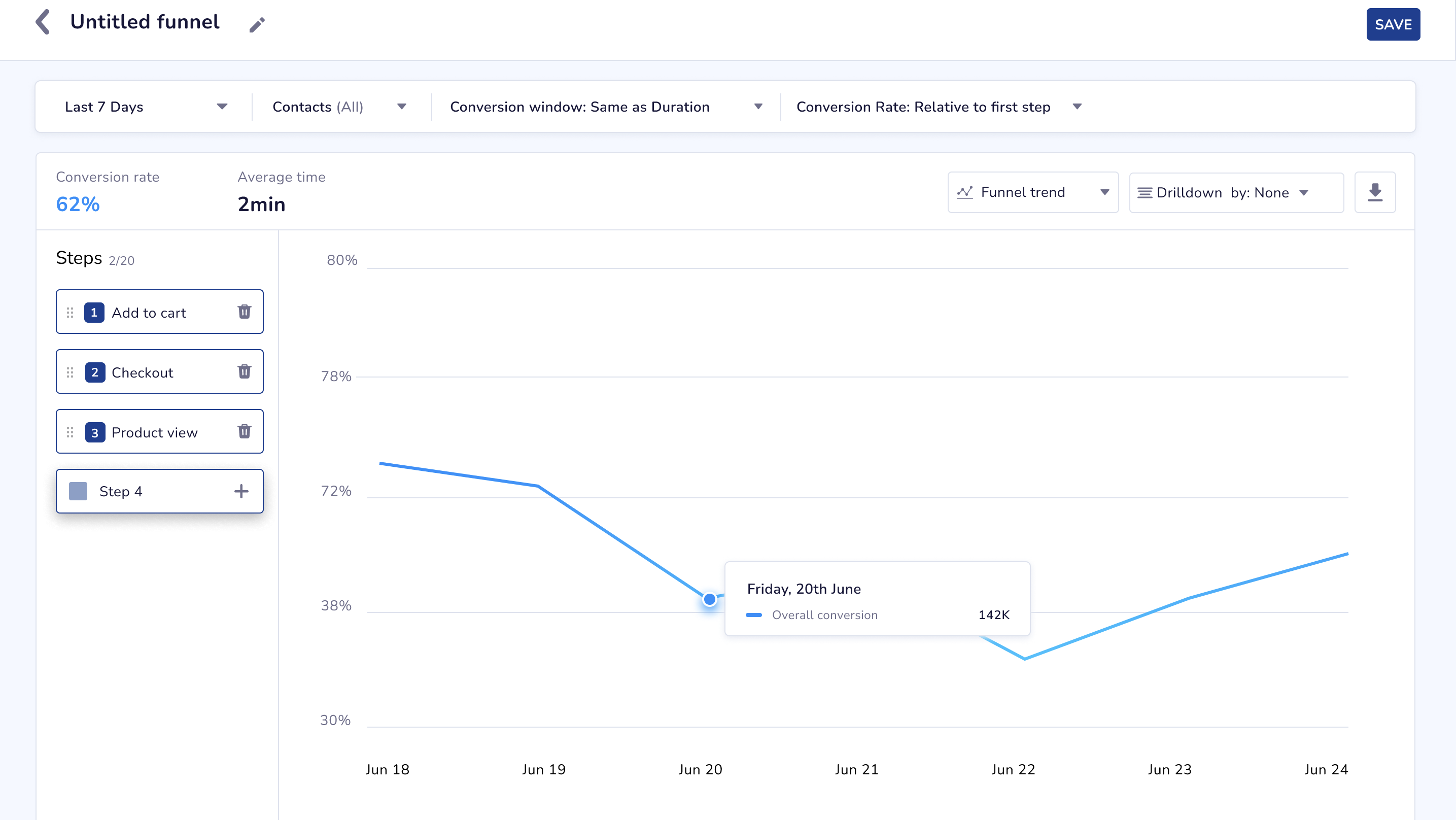Viewport: 1456px width, 820px height.
Task: Select the Add to cart step
Action: pos(159,312)
